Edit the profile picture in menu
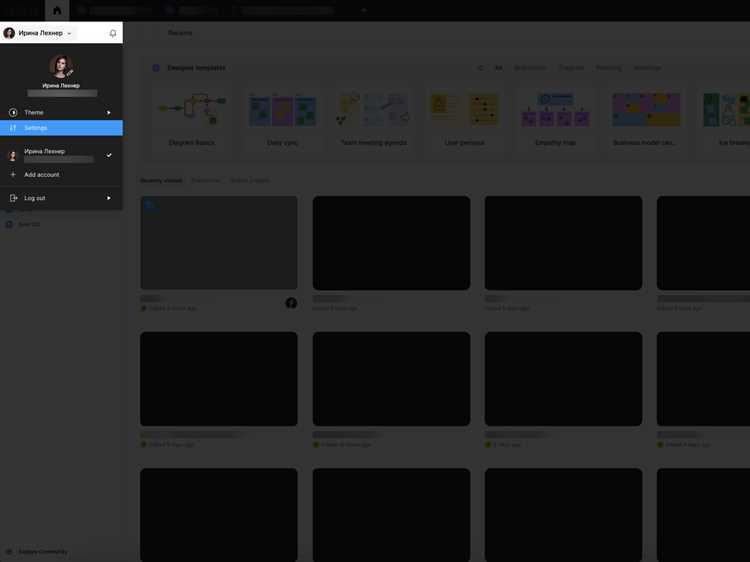Screen dimensions: 750x562 click(61, 67)
